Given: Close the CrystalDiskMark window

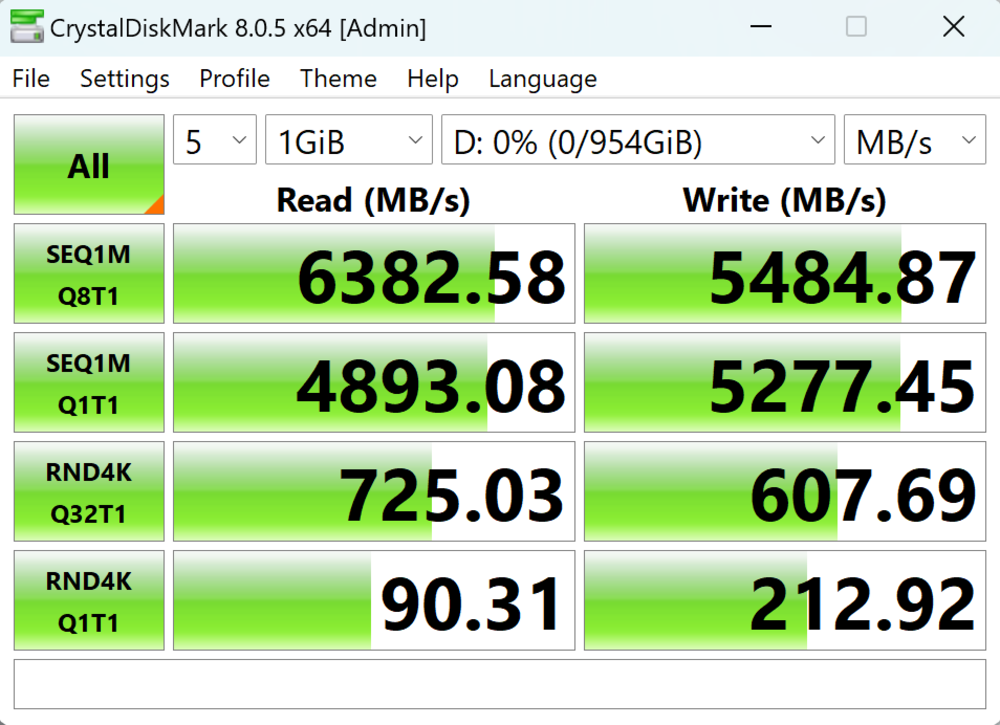Looking at the screenshot, I should [x=953, y=27].
